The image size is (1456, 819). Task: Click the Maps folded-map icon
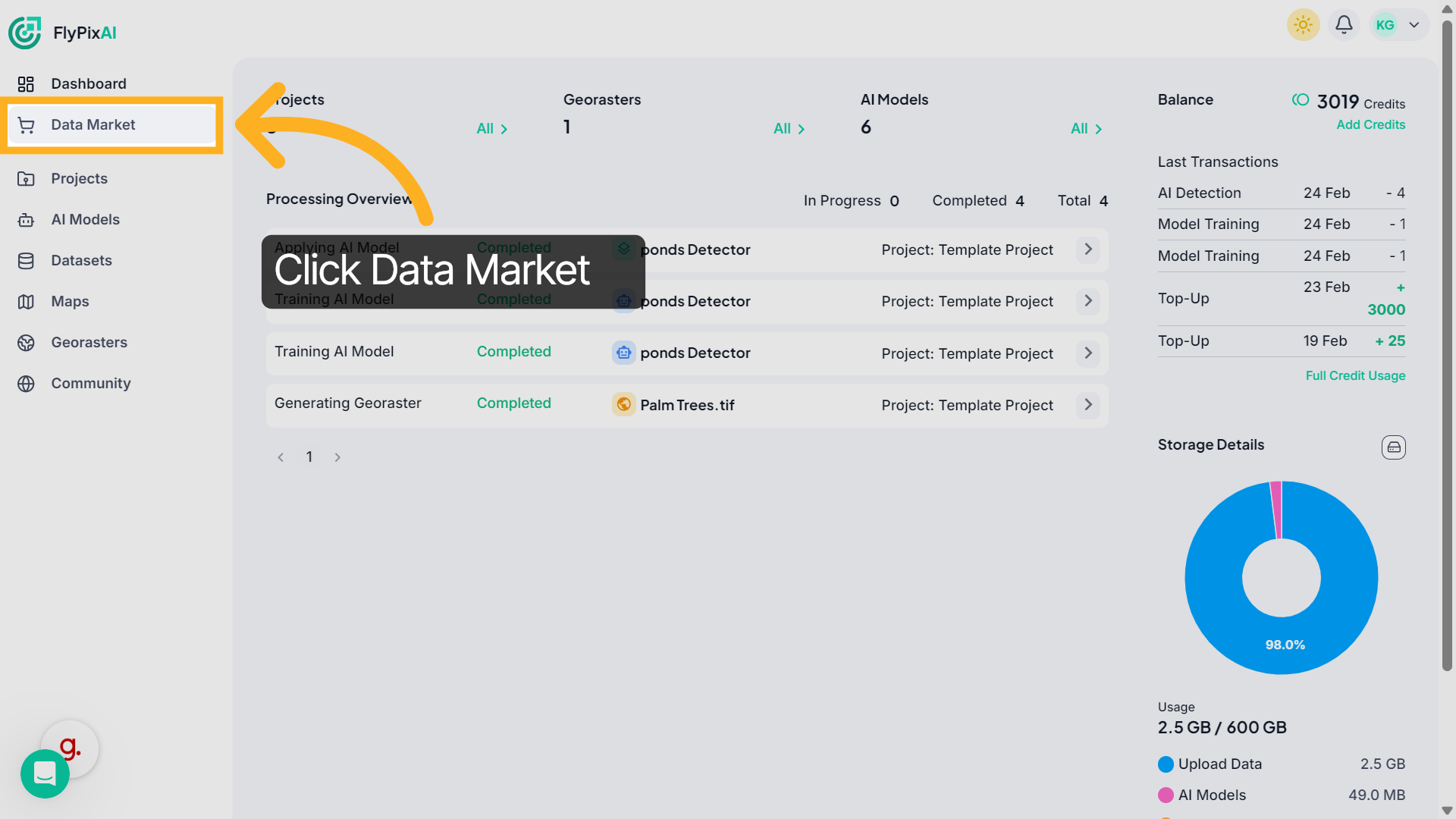[26, 302]
